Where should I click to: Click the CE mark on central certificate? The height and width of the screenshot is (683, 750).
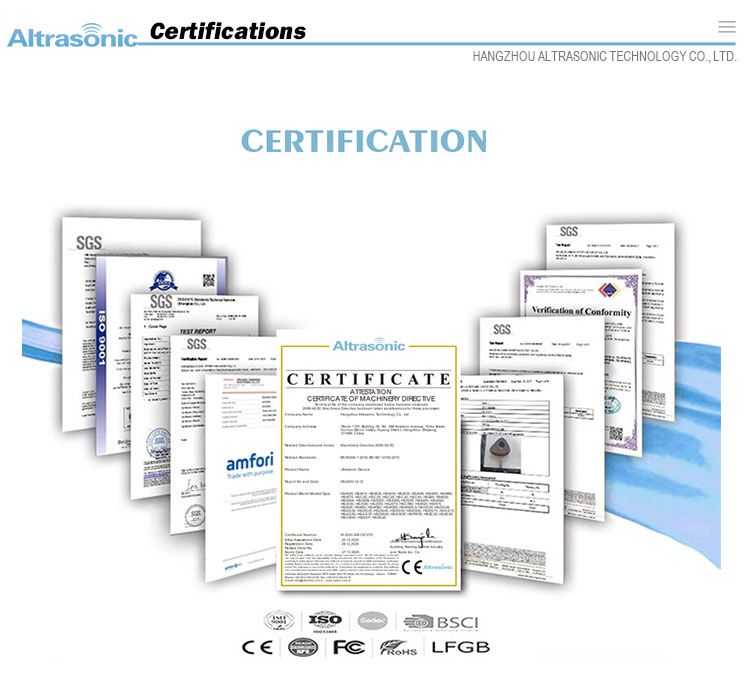tap(412, 567)
